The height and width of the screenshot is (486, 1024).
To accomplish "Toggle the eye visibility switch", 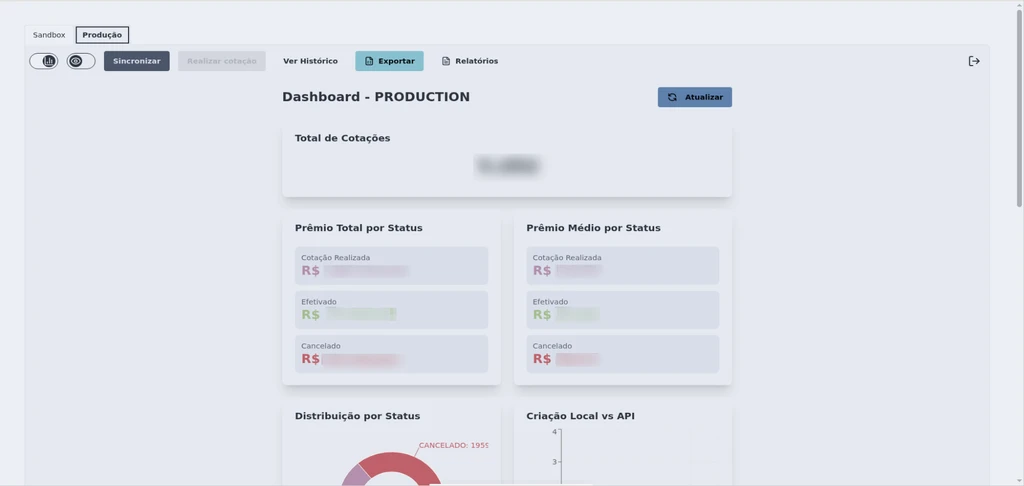I will tap(81, 61).
